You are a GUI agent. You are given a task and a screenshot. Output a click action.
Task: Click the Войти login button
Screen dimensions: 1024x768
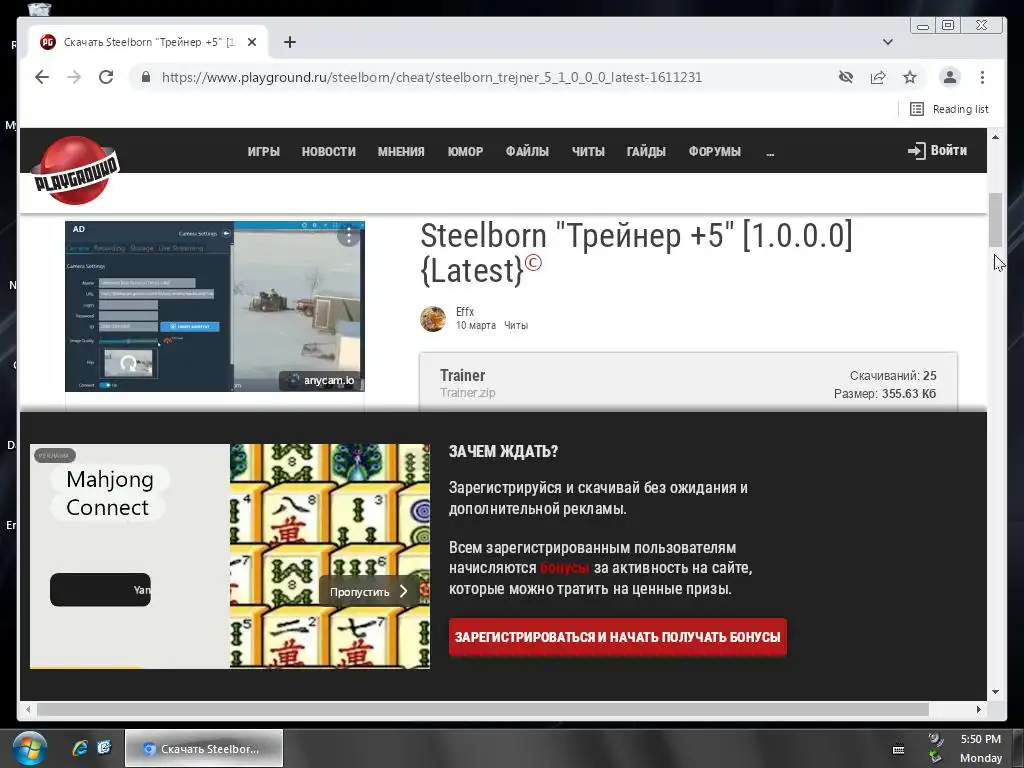(937, 151)
